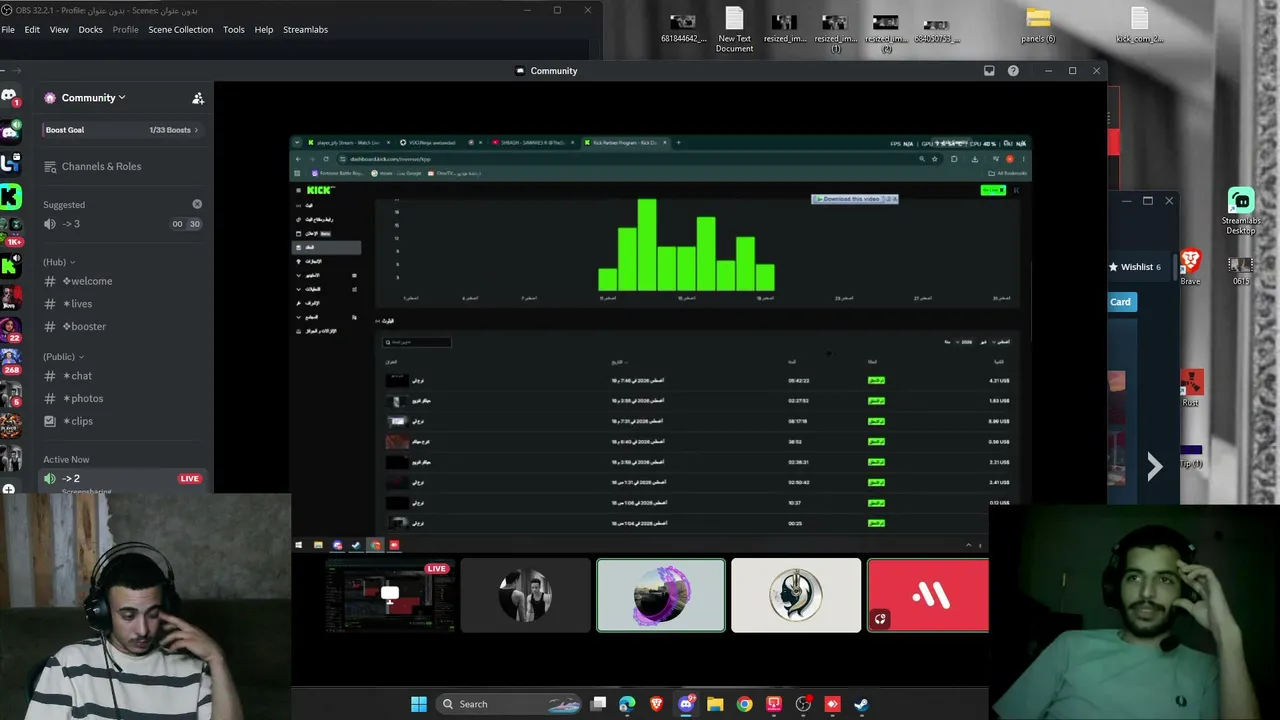Open the Community server dropdown
The image size is (1280, 720).
click(93, 98)
